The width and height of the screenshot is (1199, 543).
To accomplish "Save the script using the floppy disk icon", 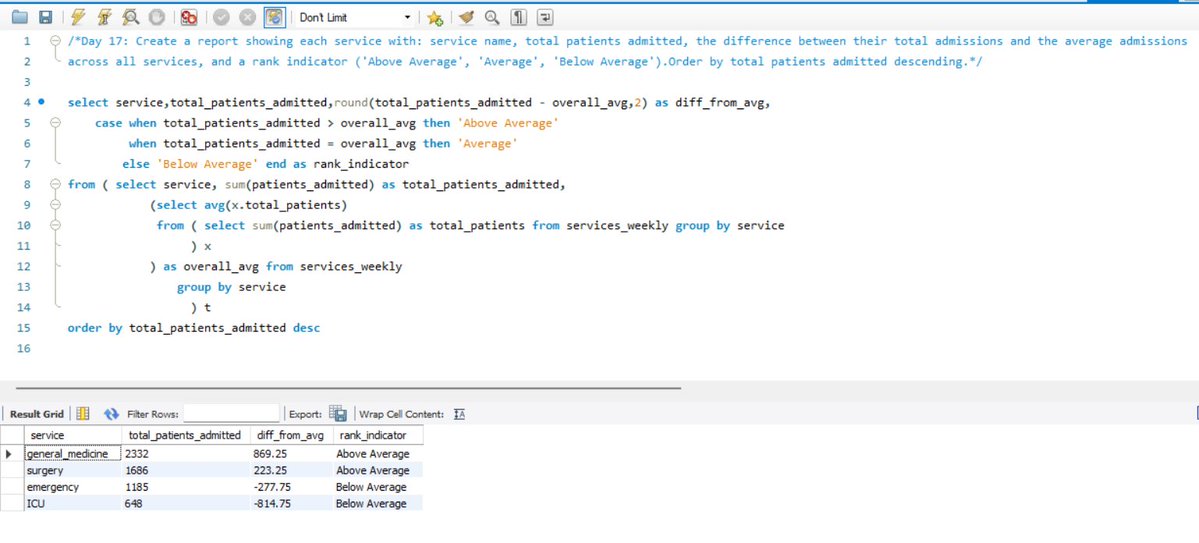I will (45, 17).
